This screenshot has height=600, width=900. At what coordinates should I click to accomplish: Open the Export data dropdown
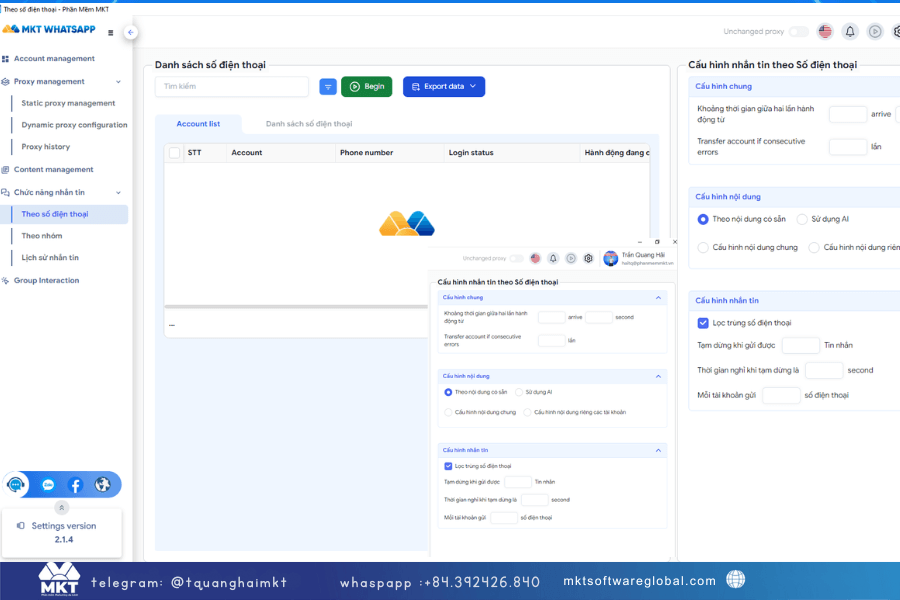444,87
